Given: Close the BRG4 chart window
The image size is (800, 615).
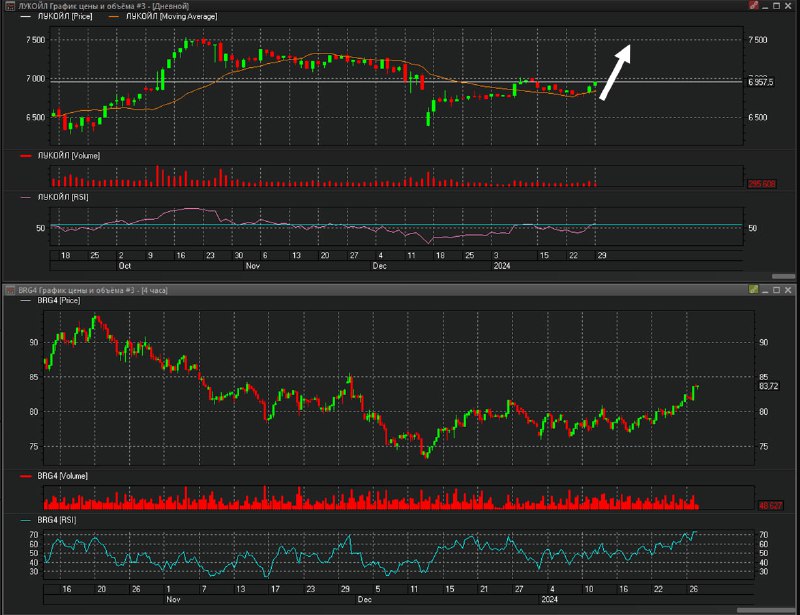Looking at the screenshot, I should coord(788,289).
